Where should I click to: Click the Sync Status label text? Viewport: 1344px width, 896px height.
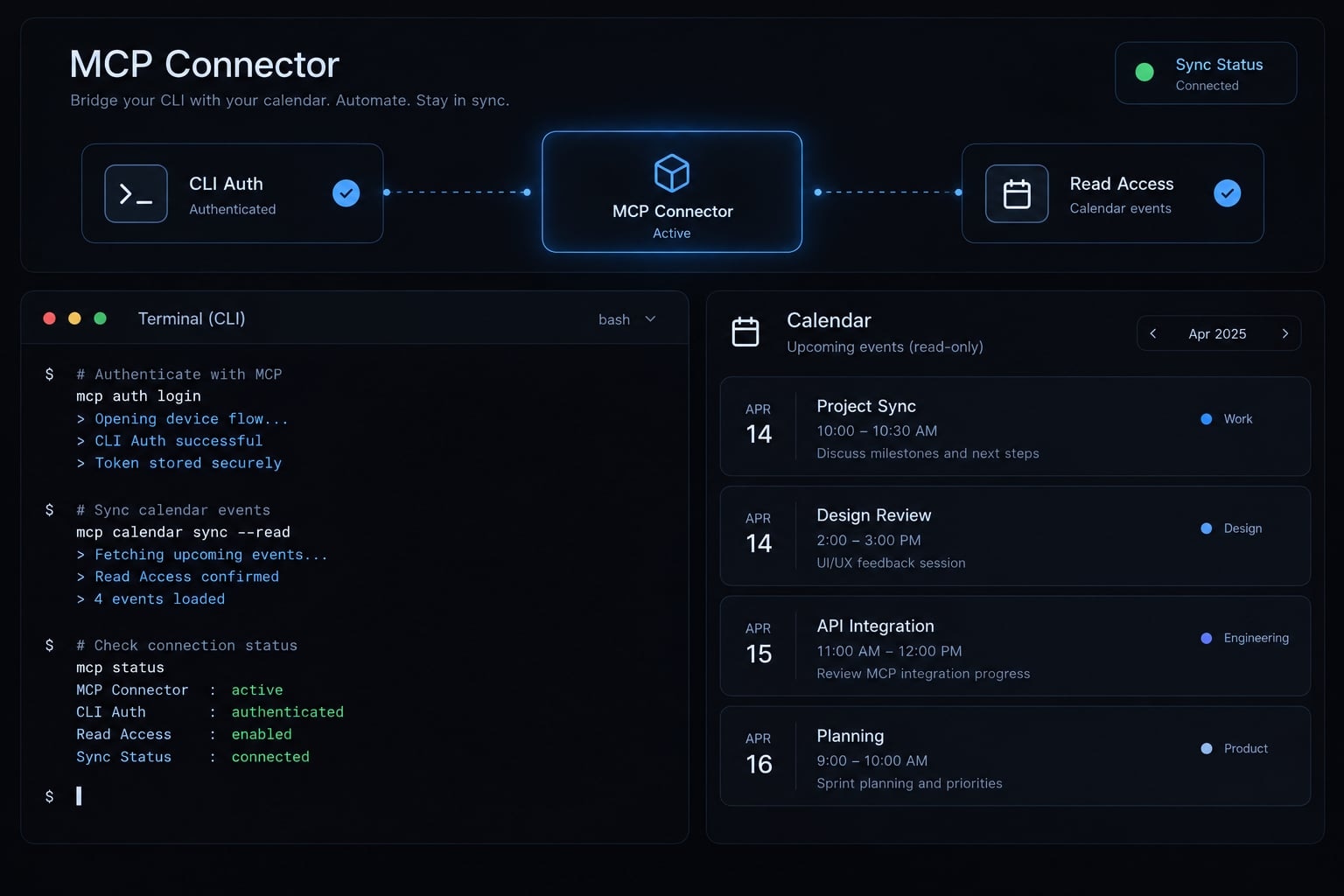1219,65
